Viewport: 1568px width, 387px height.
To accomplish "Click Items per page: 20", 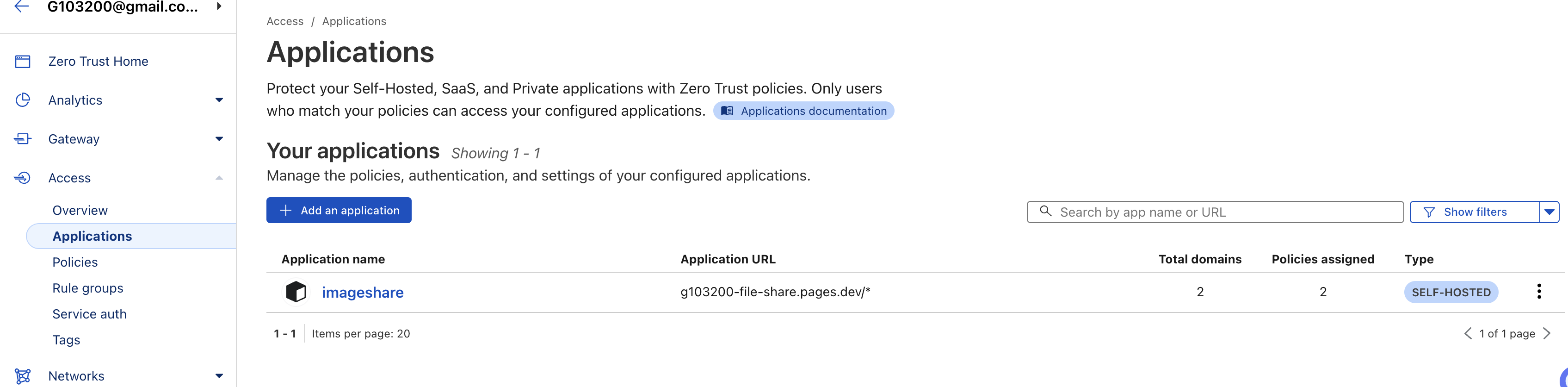I will [x=361, y=334].
